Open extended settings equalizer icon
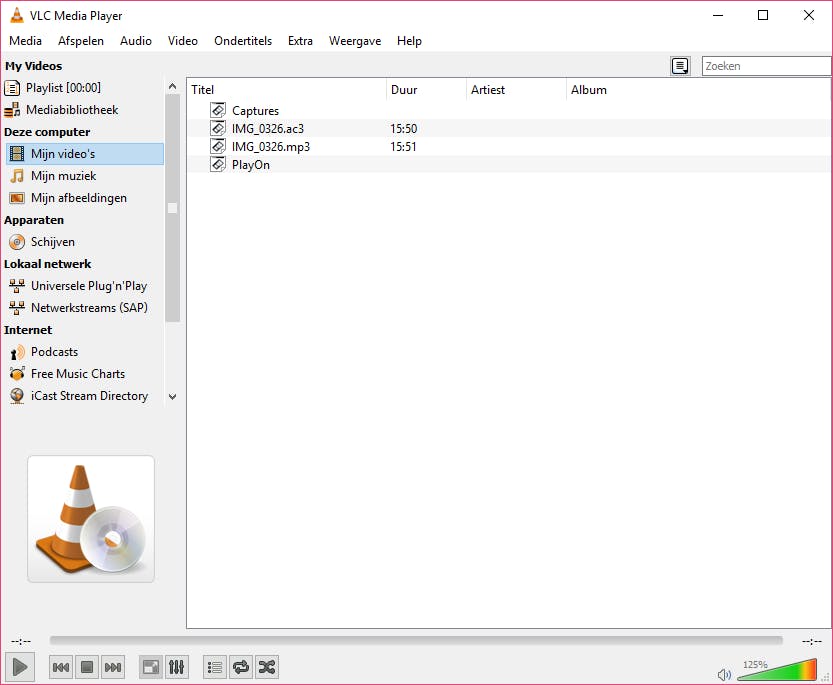This screenshot has width=833, height=685. click(176, 667)
